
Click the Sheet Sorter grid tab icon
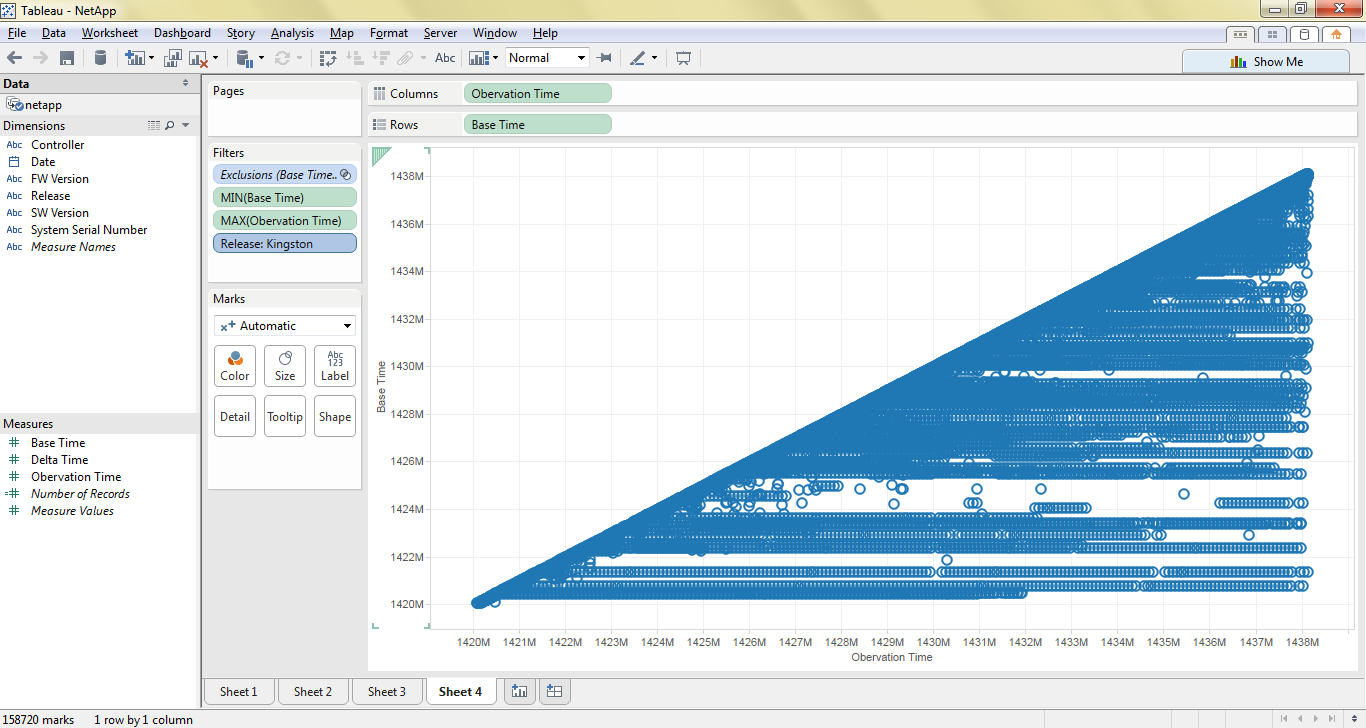[x=1272, y=34]
